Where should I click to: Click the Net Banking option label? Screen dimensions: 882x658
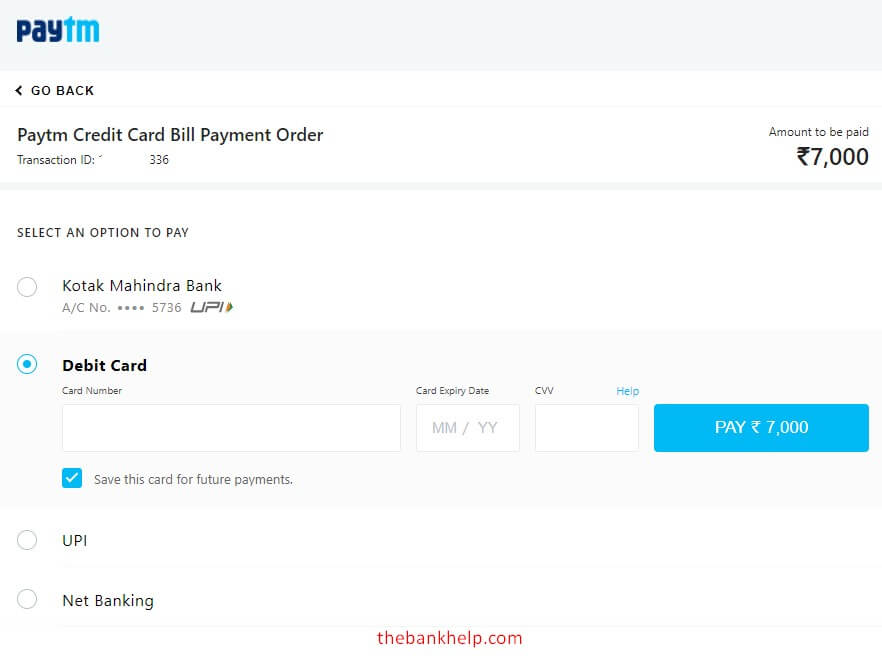pyautogui.click(x=108, y=601)
